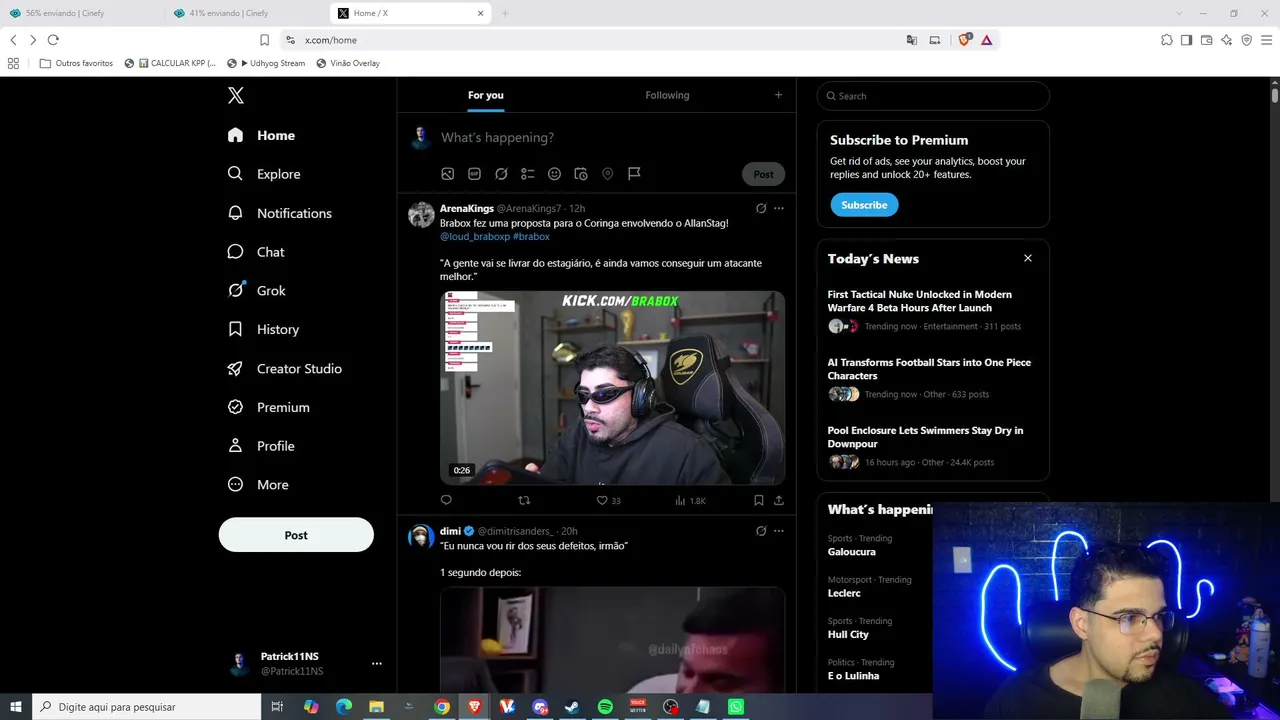Click the X Search field
The height and width of the screenshot is (720, 1280).
point(933,96)
